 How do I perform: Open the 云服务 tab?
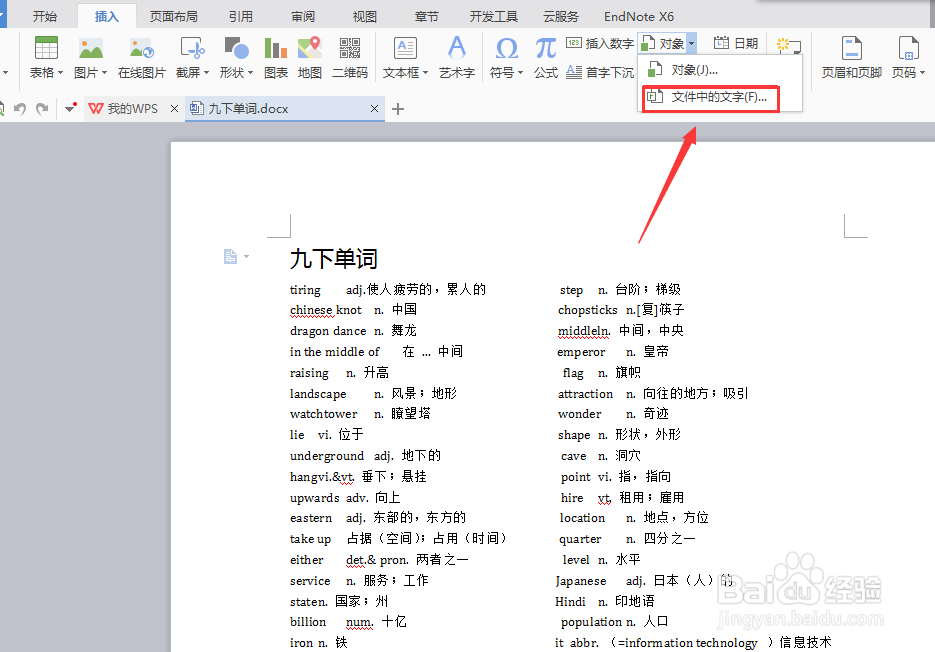click(x=561, y=16)
